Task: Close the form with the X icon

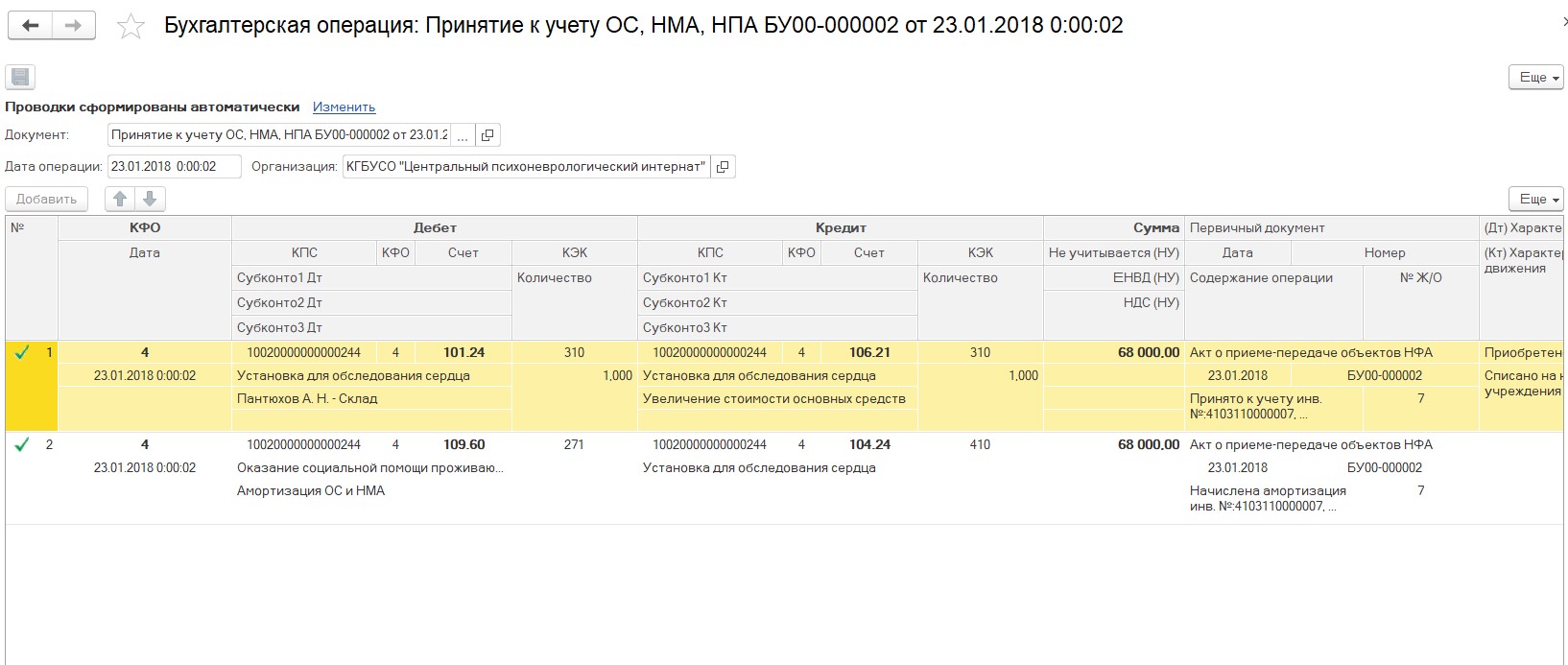Action: pyautogui.click(x=1563, y=23)
